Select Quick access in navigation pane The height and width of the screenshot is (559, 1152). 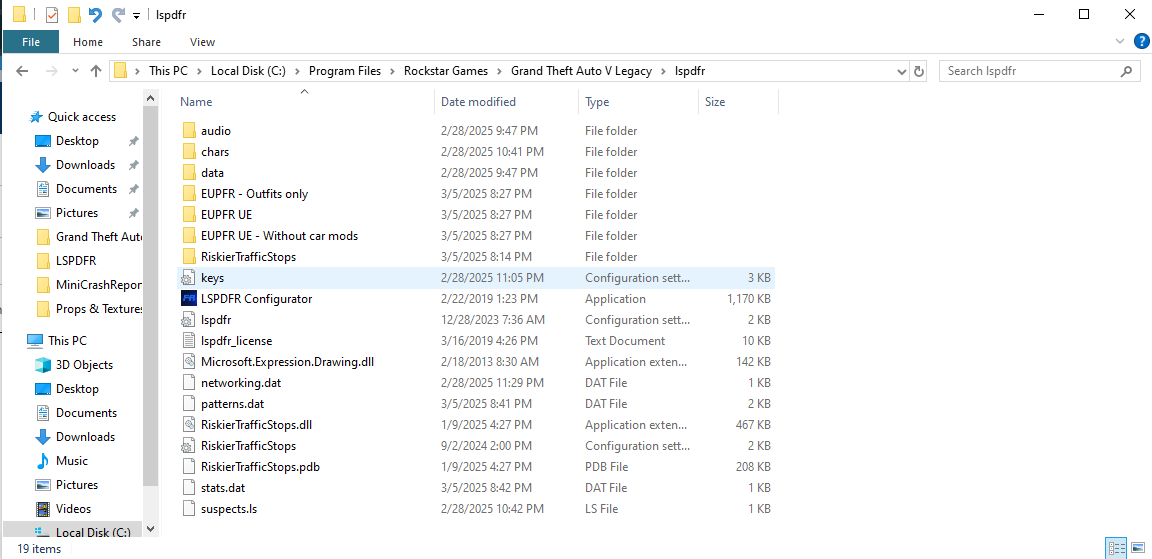click(82, 117)
